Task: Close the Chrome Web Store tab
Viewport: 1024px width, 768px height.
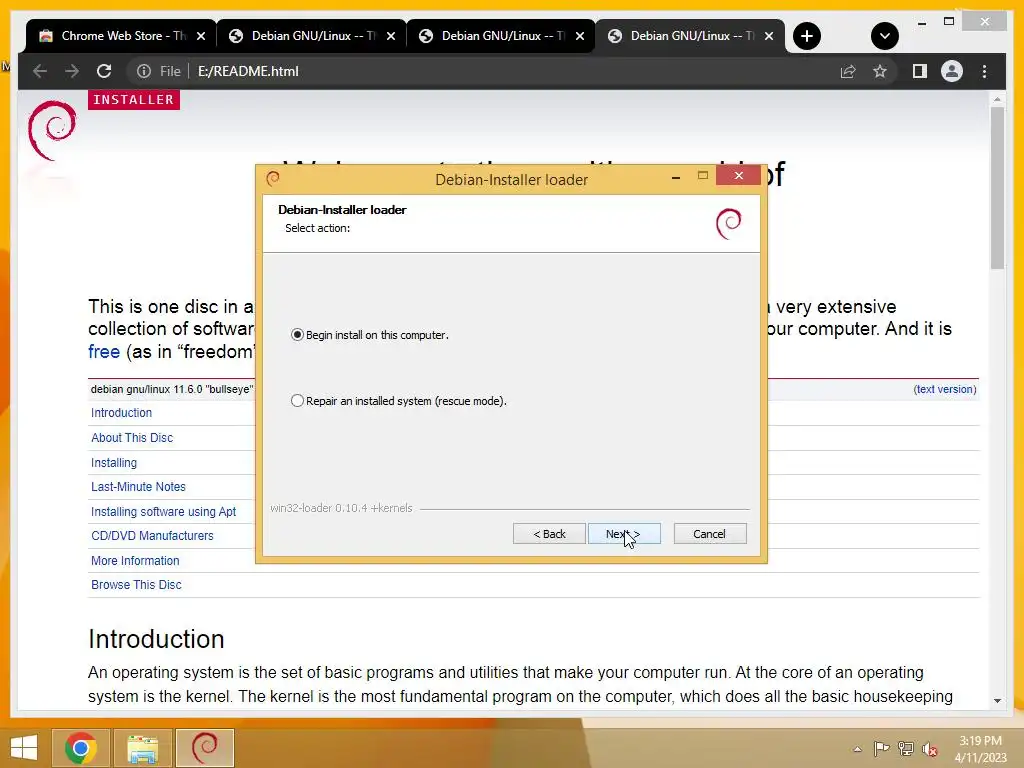Action: 201,36
